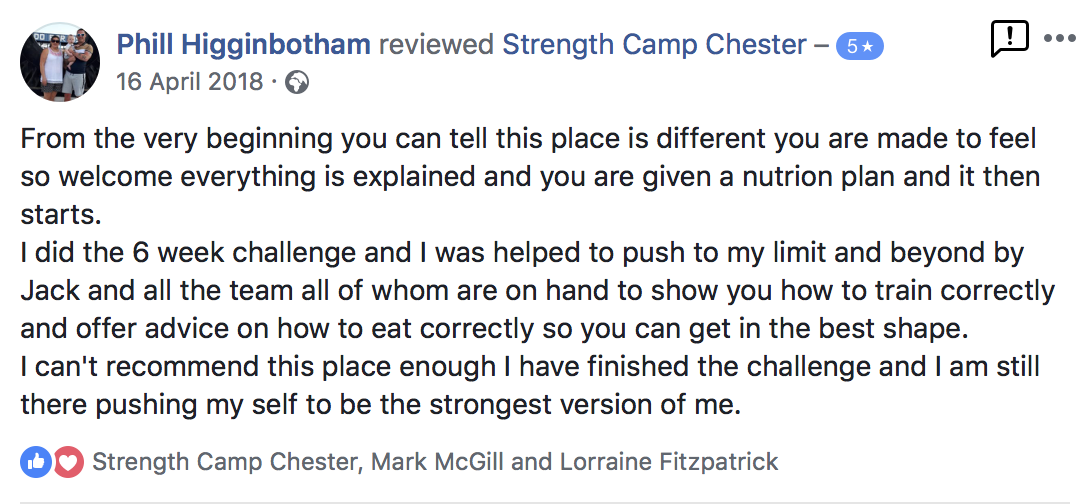
Task: Open Strength Camp Chester page from header
Action: coord(654,45)
